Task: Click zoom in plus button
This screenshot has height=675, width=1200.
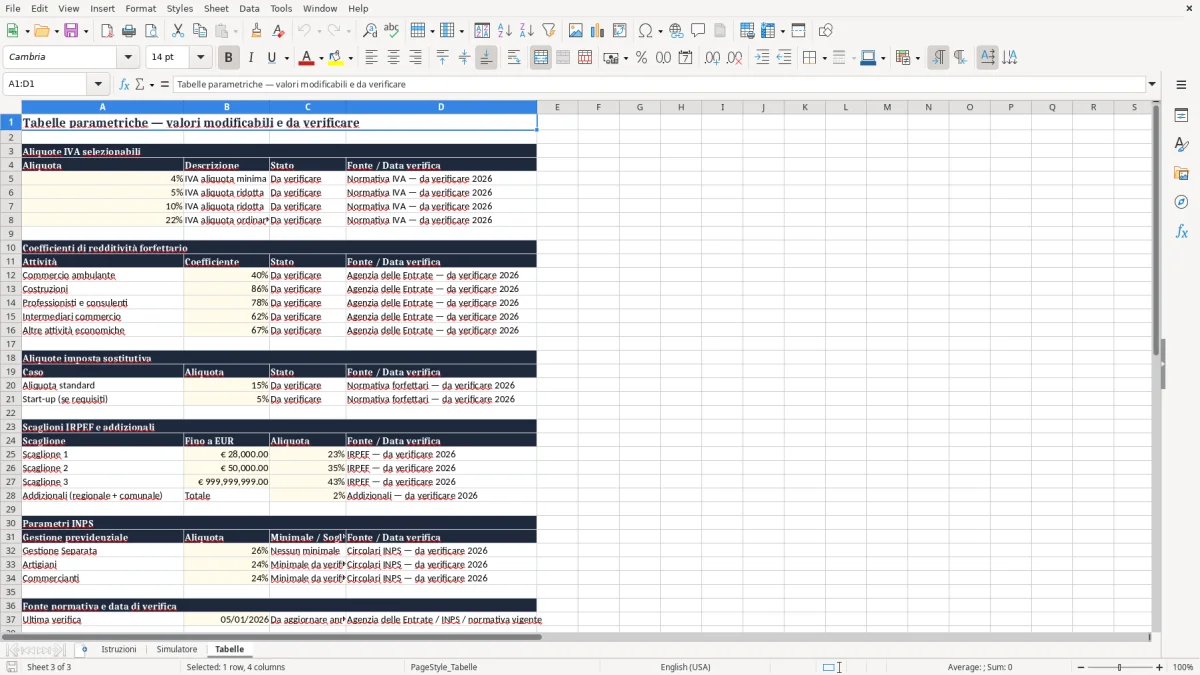Action: (x=1160, y=667)
